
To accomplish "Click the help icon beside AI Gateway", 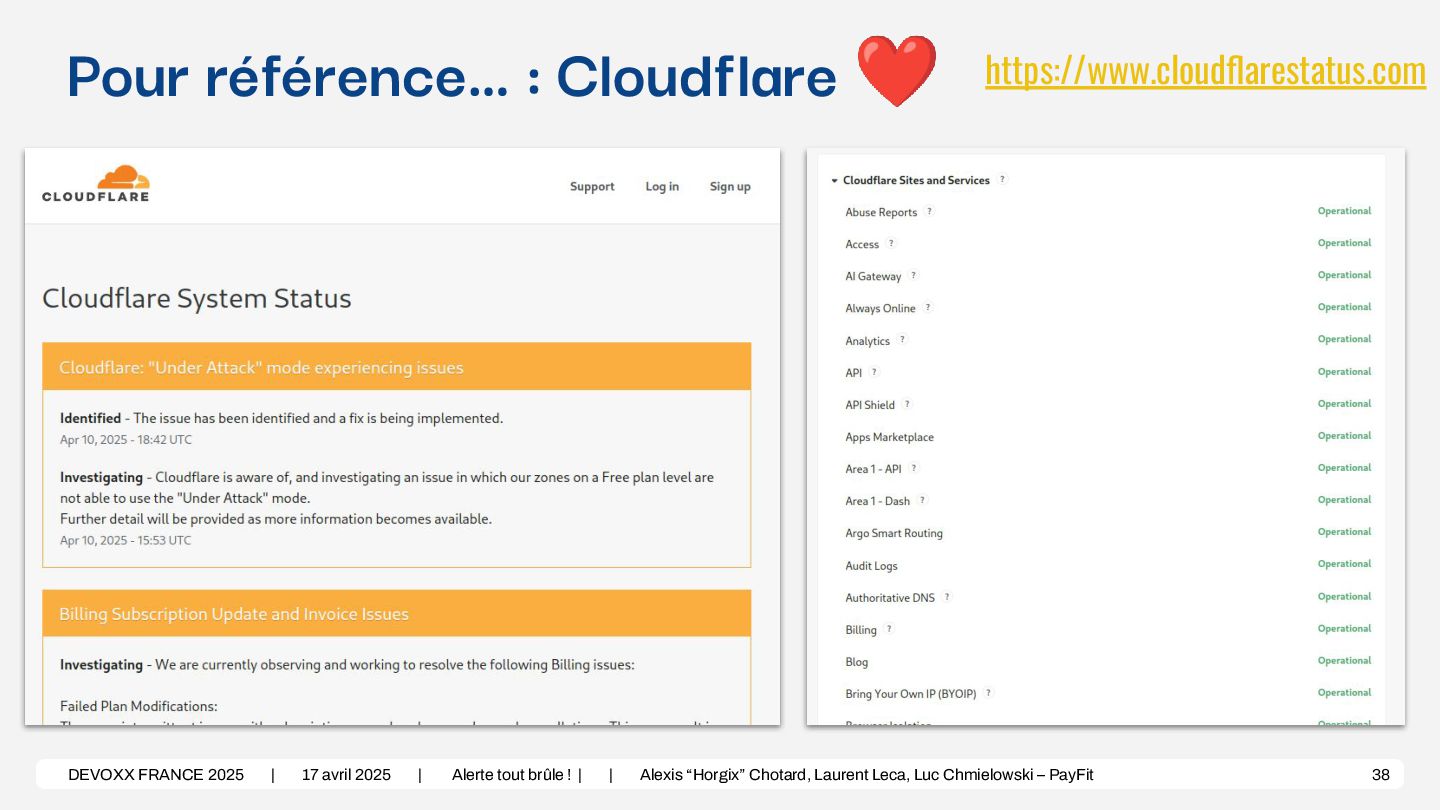I will pos(913,276).
